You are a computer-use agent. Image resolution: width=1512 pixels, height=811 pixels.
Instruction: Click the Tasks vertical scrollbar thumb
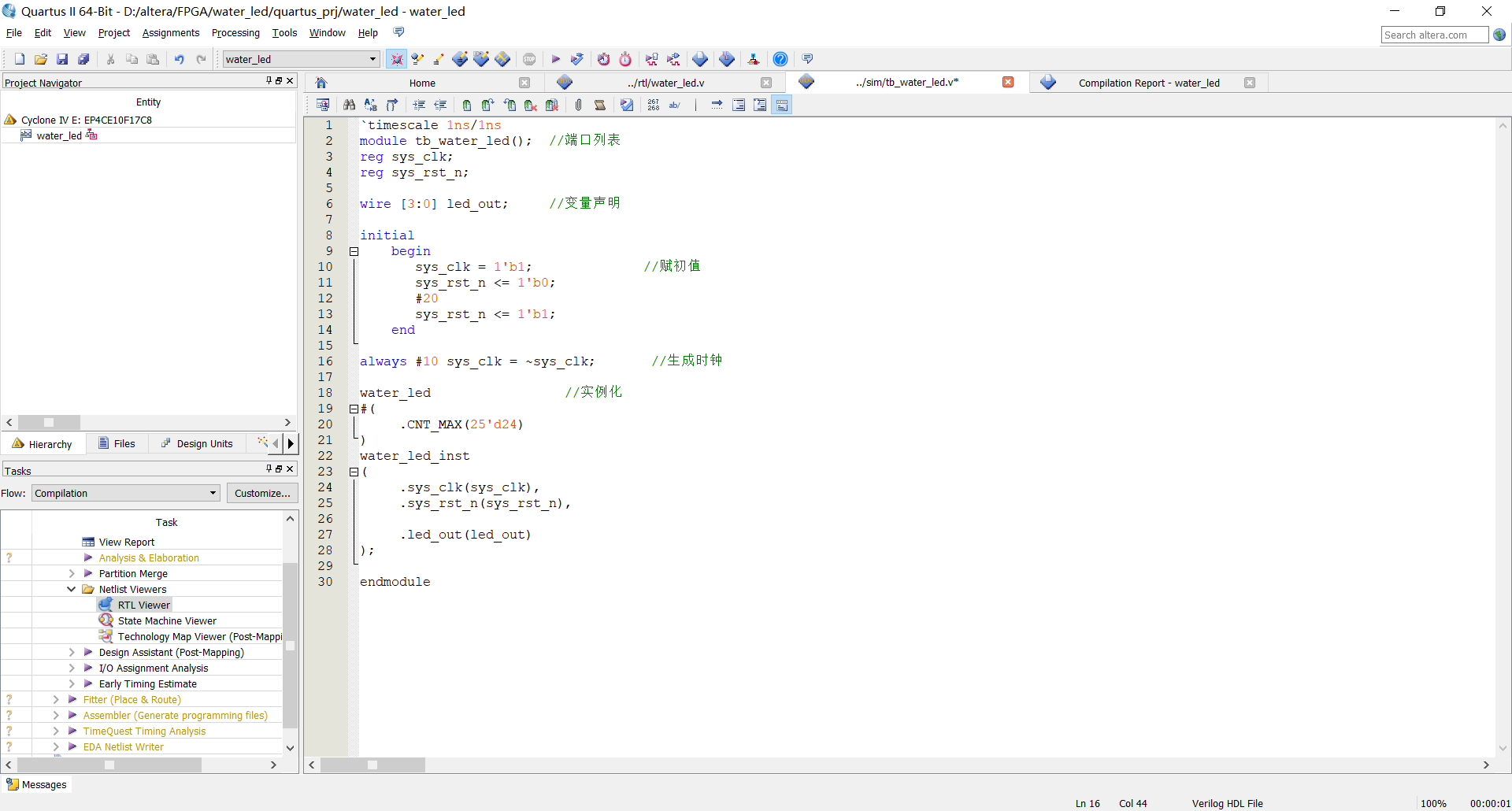click(x=290, y=646)
